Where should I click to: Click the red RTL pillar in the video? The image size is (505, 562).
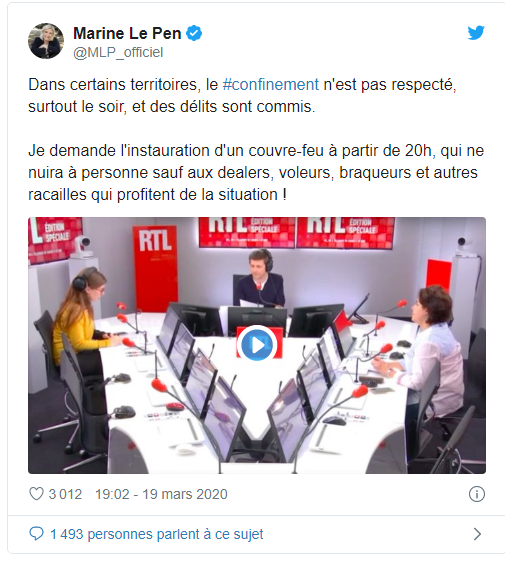155,267
